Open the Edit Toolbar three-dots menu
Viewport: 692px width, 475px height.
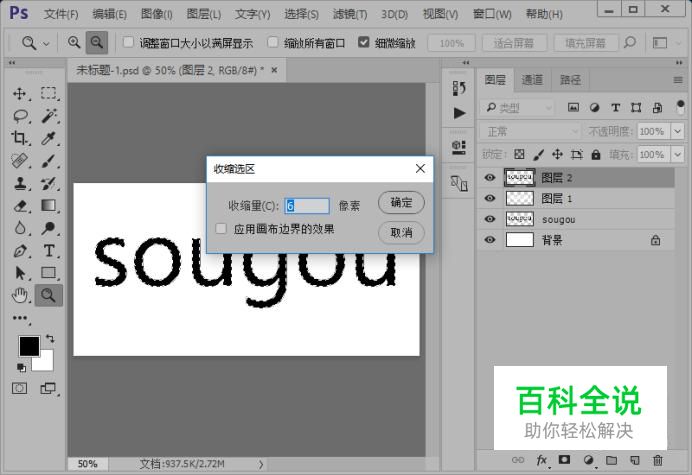20,318
